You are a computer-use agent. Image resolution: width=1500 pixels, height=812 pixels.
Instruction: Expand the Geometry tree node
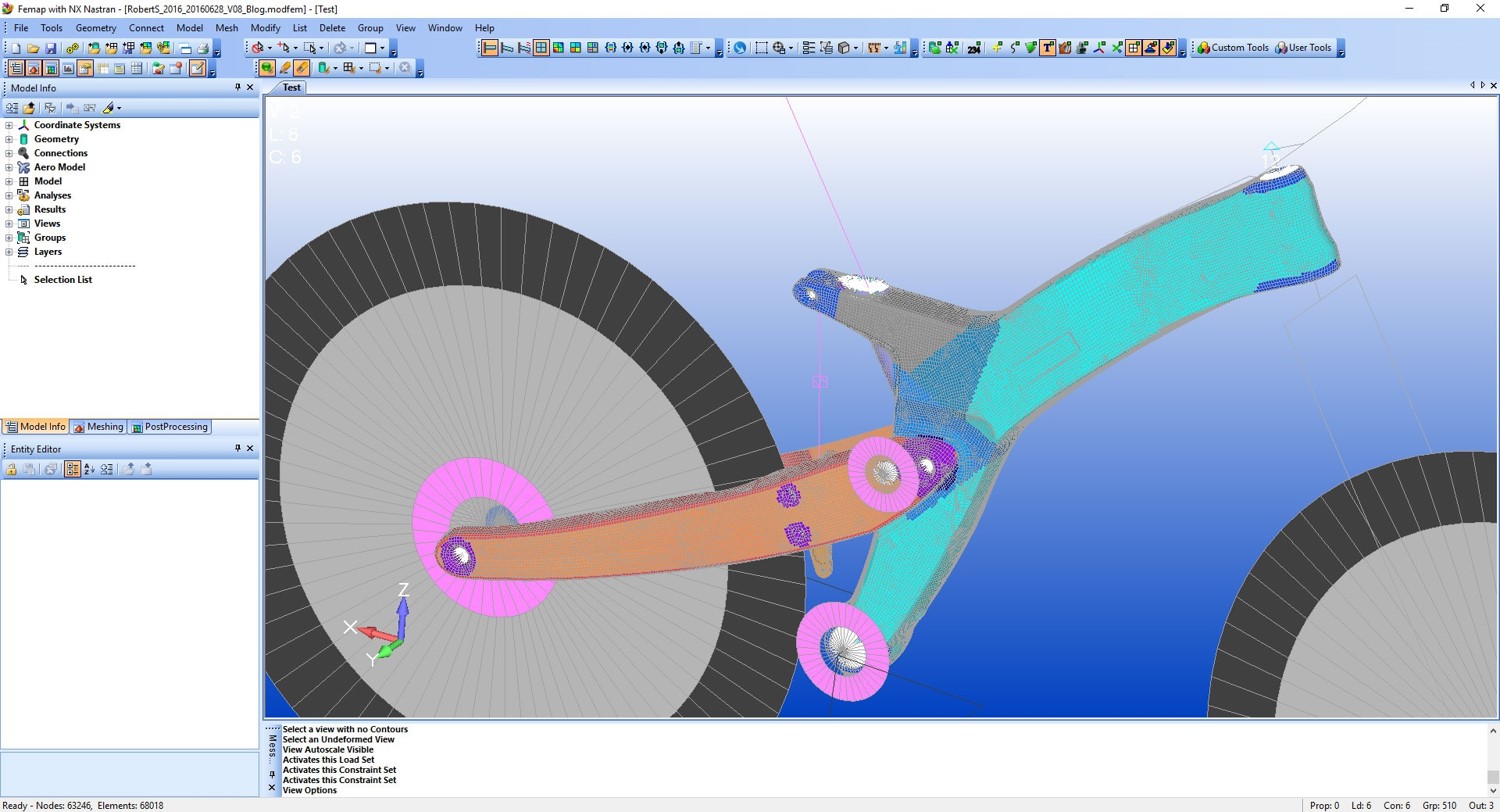click(9, 139)
